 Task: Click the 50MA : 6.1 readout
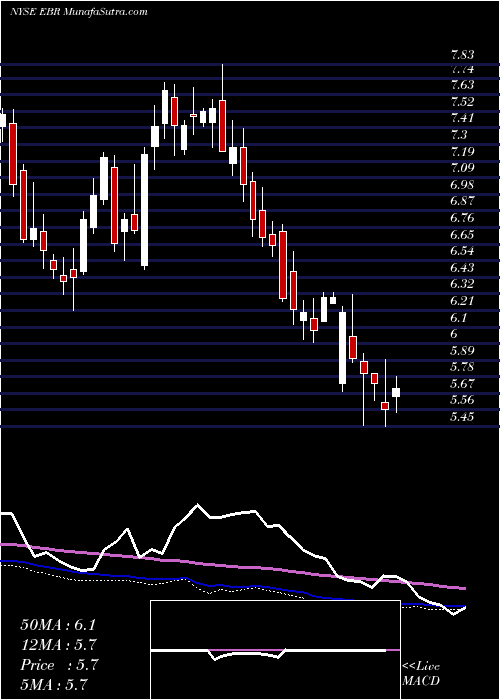point(58,625)
